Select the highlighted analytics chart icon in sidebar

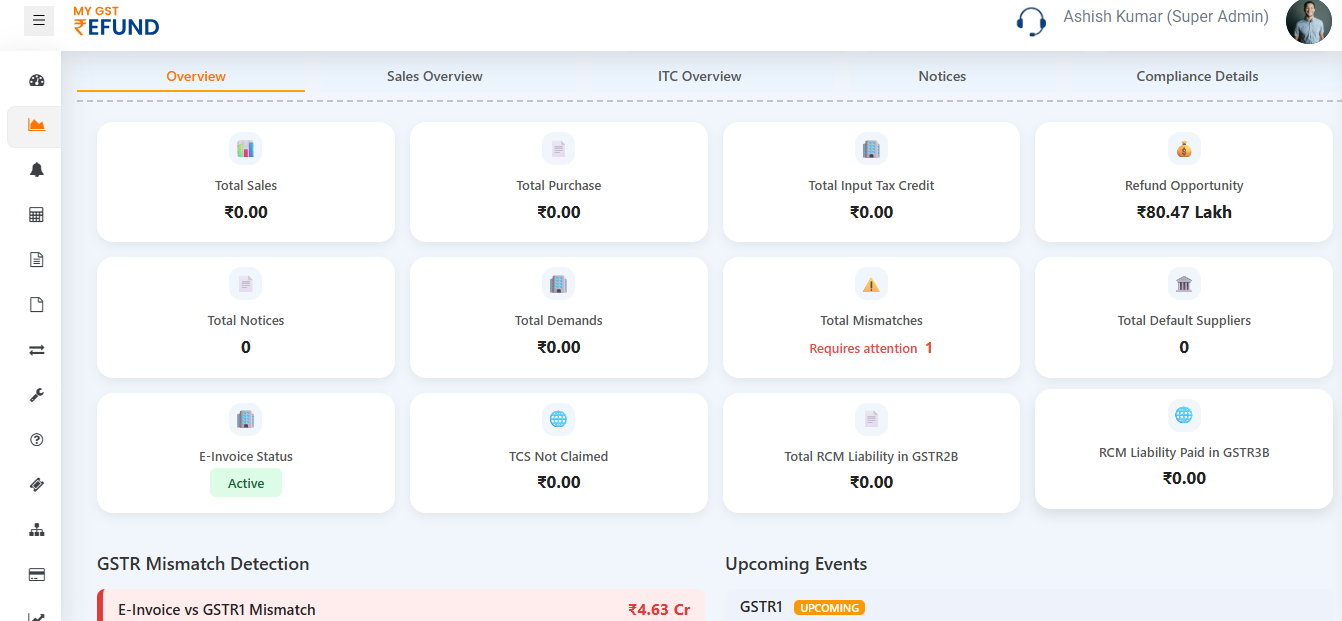(x=36, y=126)
